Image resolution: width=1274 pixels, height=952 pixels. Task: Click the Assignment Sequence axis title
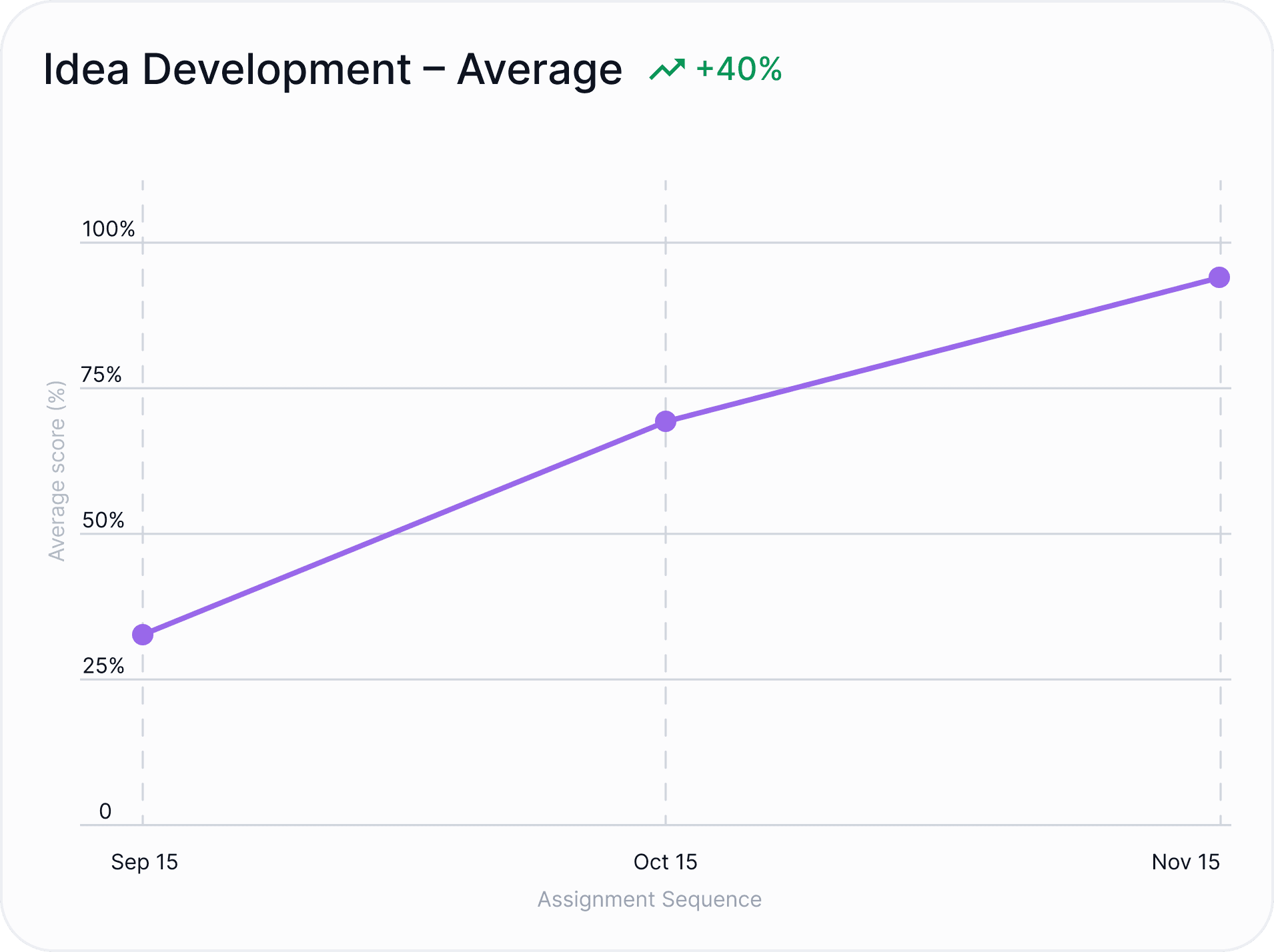point(650,899)
